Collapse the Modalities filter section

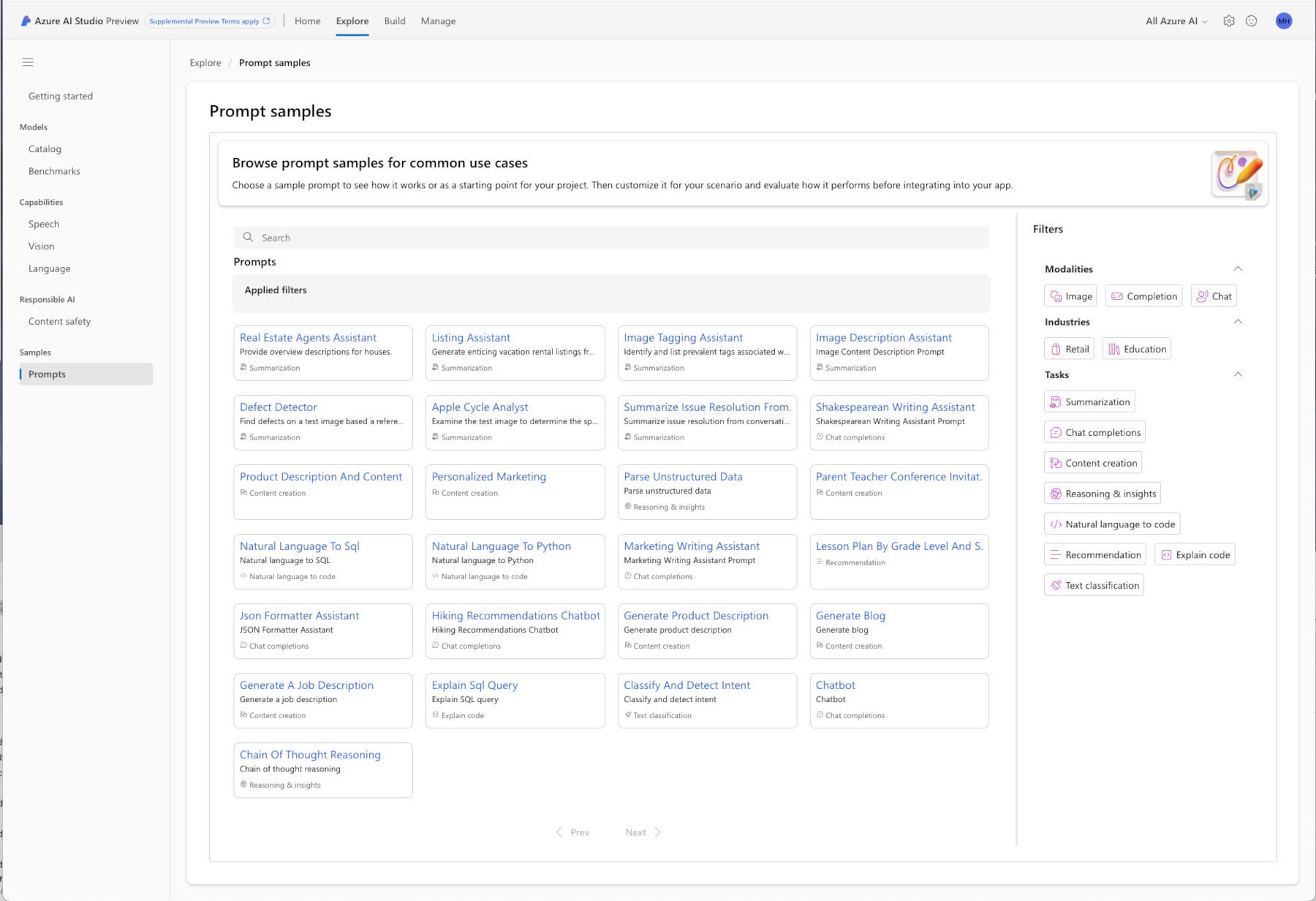point(1238,269)
